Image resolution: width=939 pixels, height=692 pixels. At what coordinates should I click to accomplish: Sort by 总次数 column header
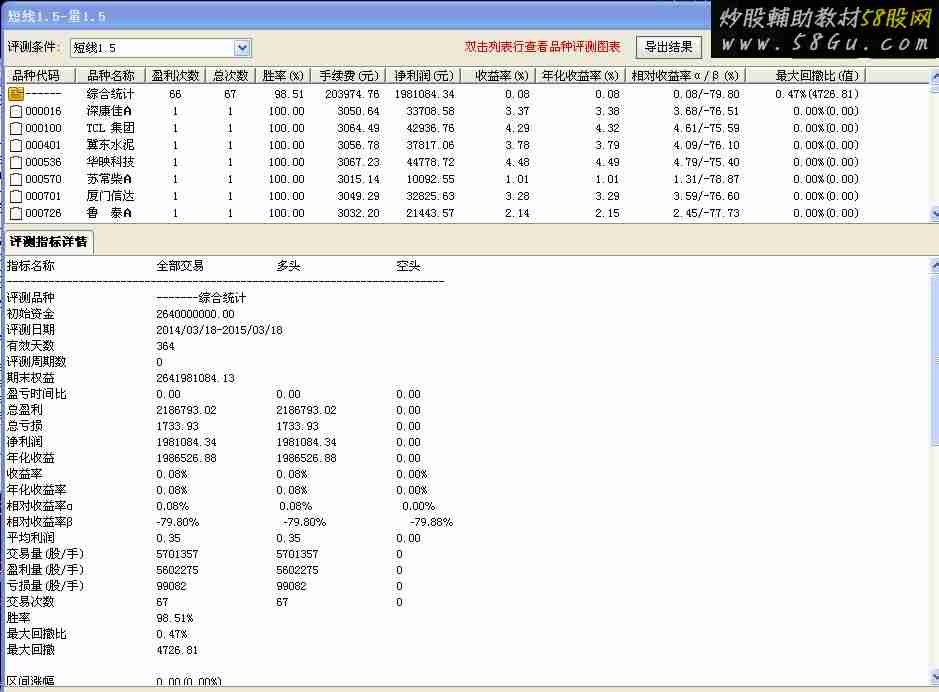(231, 75)
